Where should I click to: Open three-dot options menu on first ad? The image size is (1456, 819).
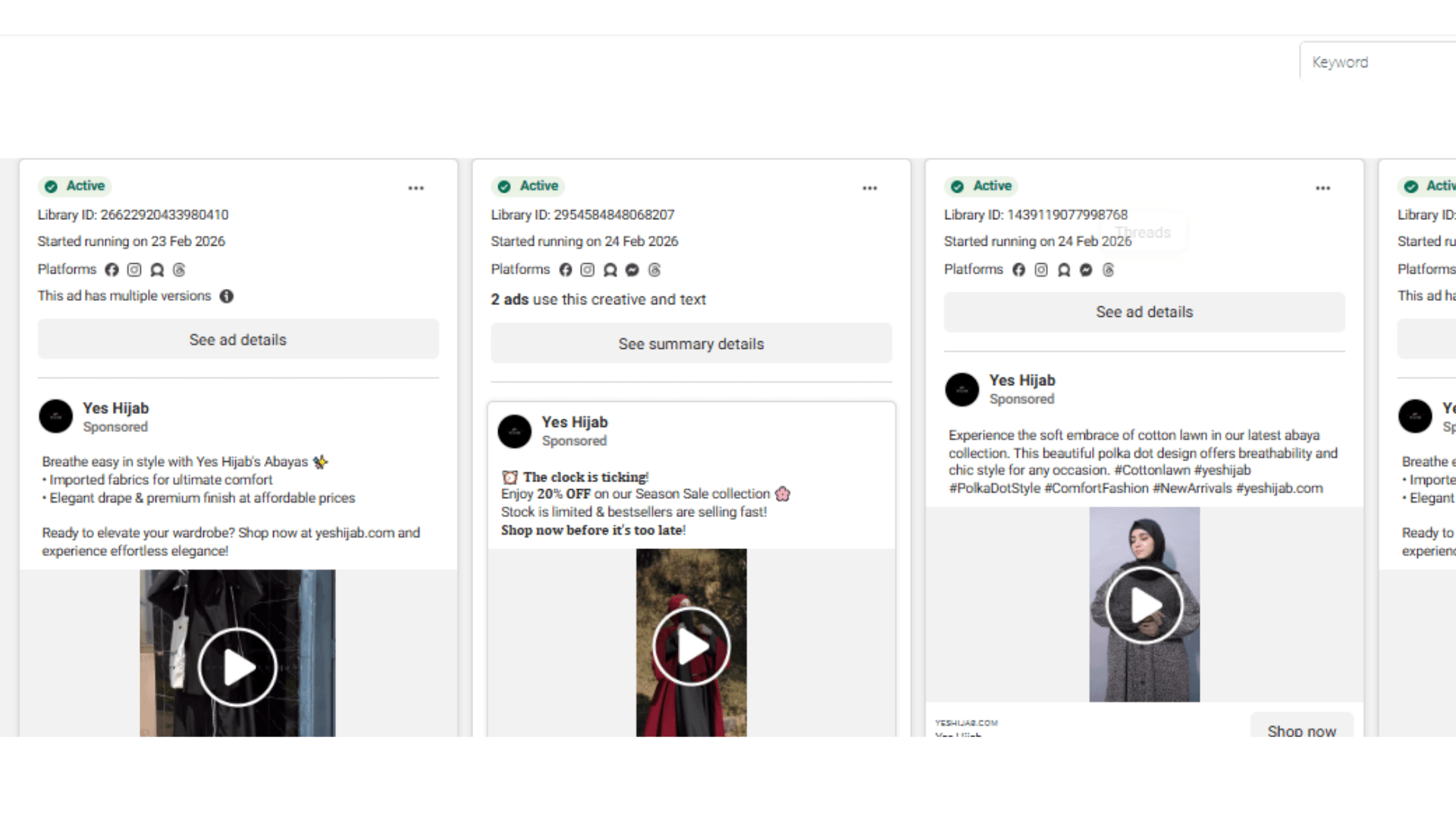click(416, 188)
